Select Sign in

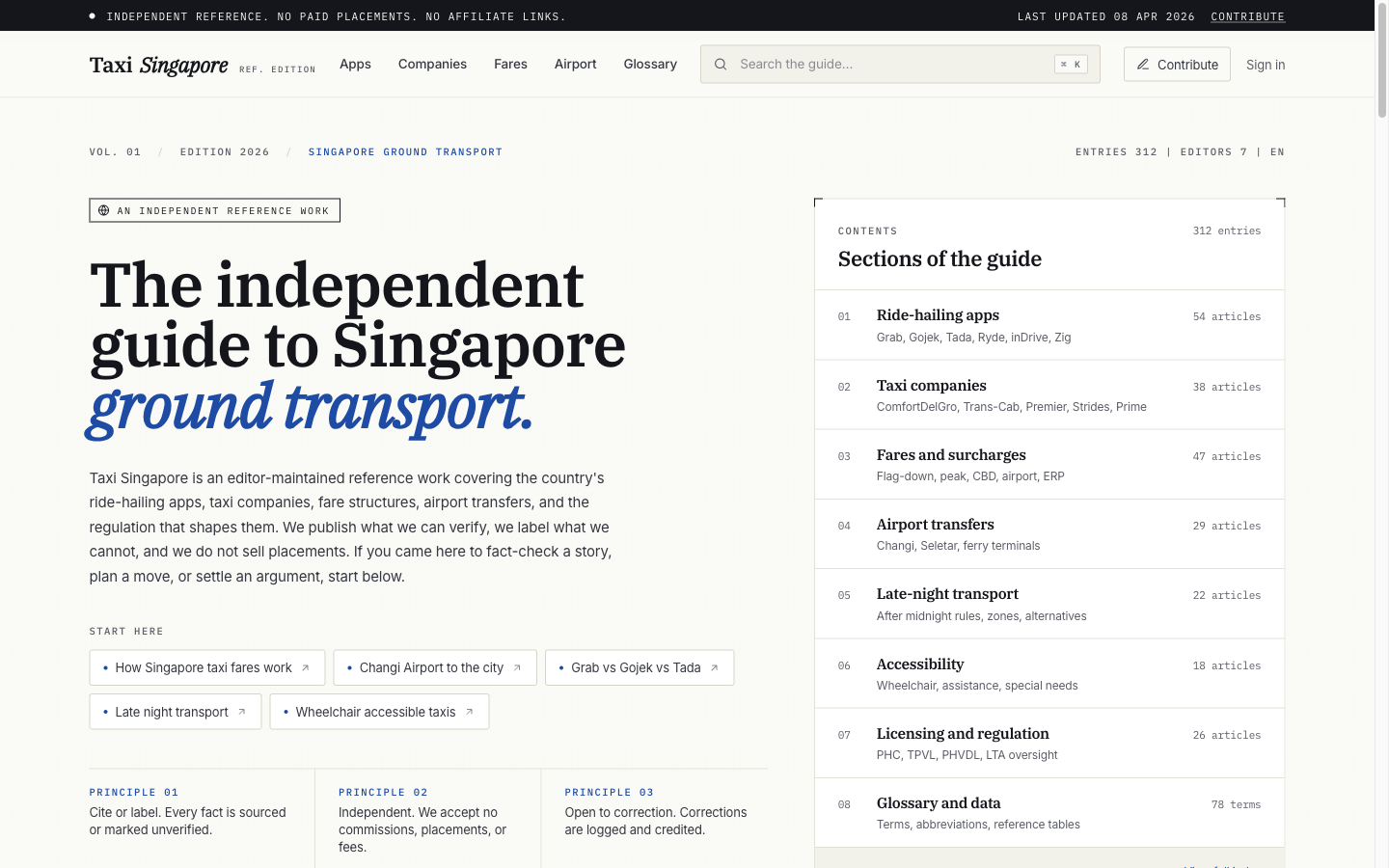[x=1266, y=64]
